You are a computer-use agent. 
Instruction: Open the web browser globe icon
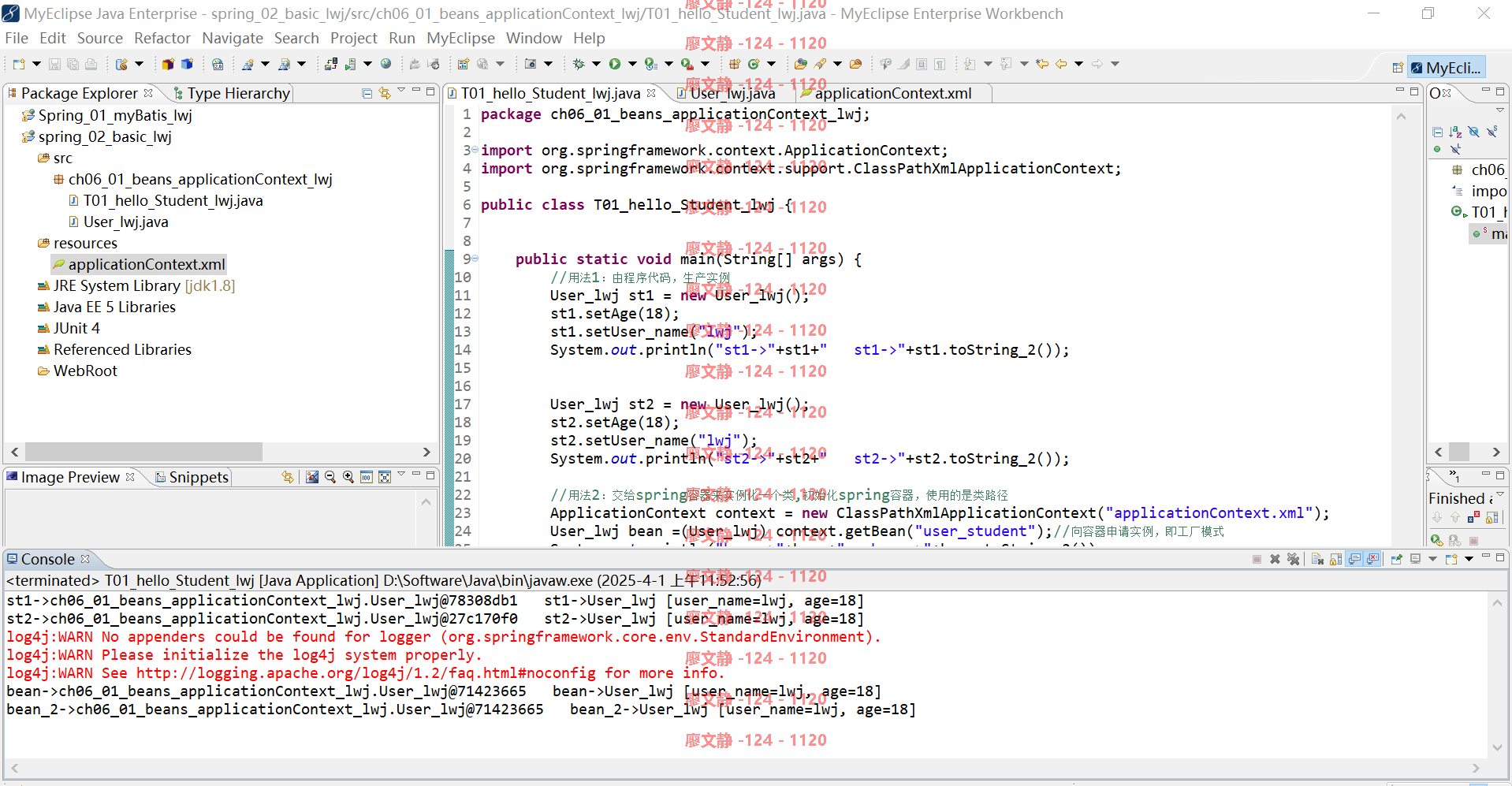[x=386, y=64]
